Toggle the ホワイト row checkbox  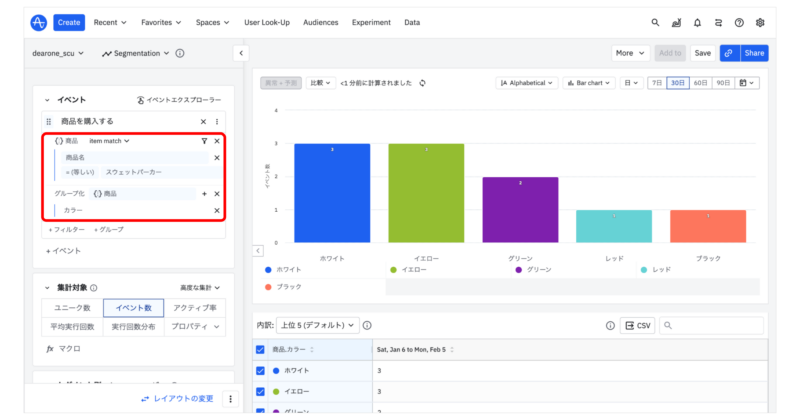(262, 370)
